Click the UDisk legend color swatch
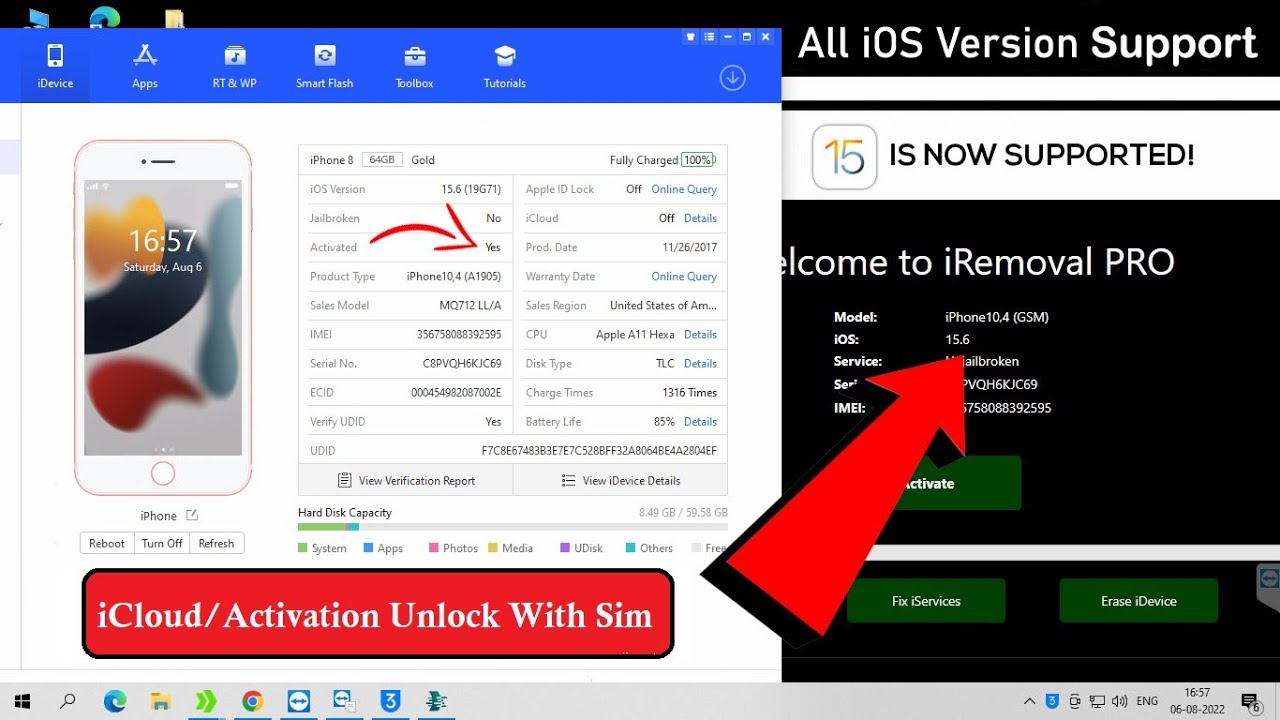 point(565,548)
